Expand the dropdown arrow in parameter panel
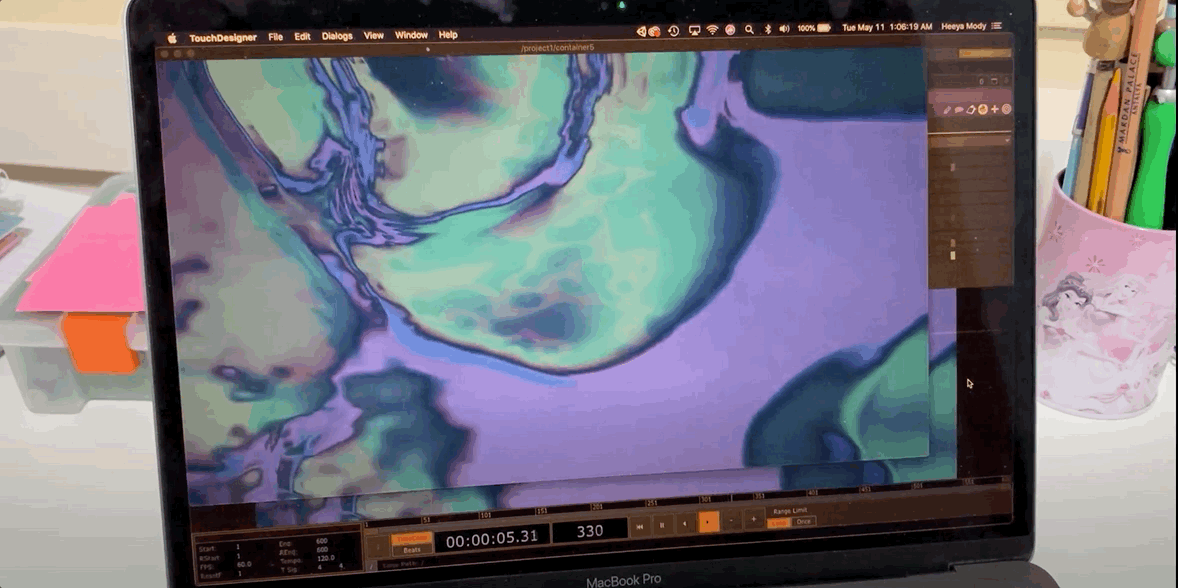This screenshot has width=1178, height=588. (x=1007, y=140)
